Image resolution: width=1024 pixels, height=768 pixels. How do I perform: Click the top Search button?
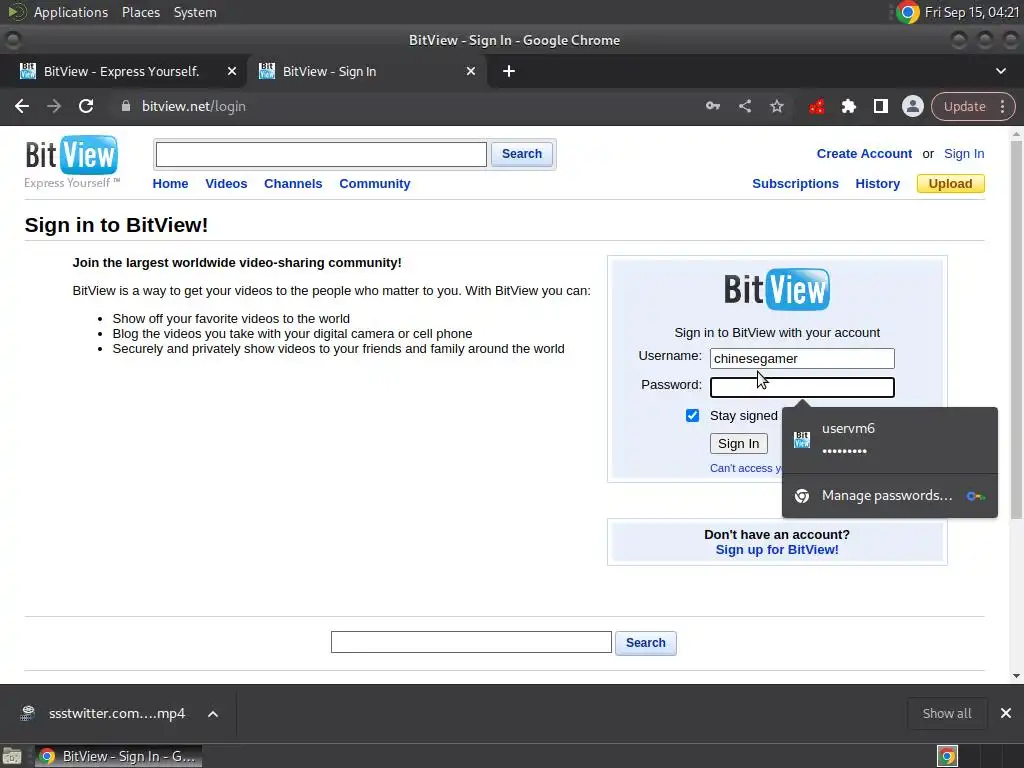click(x=522, y=154)
